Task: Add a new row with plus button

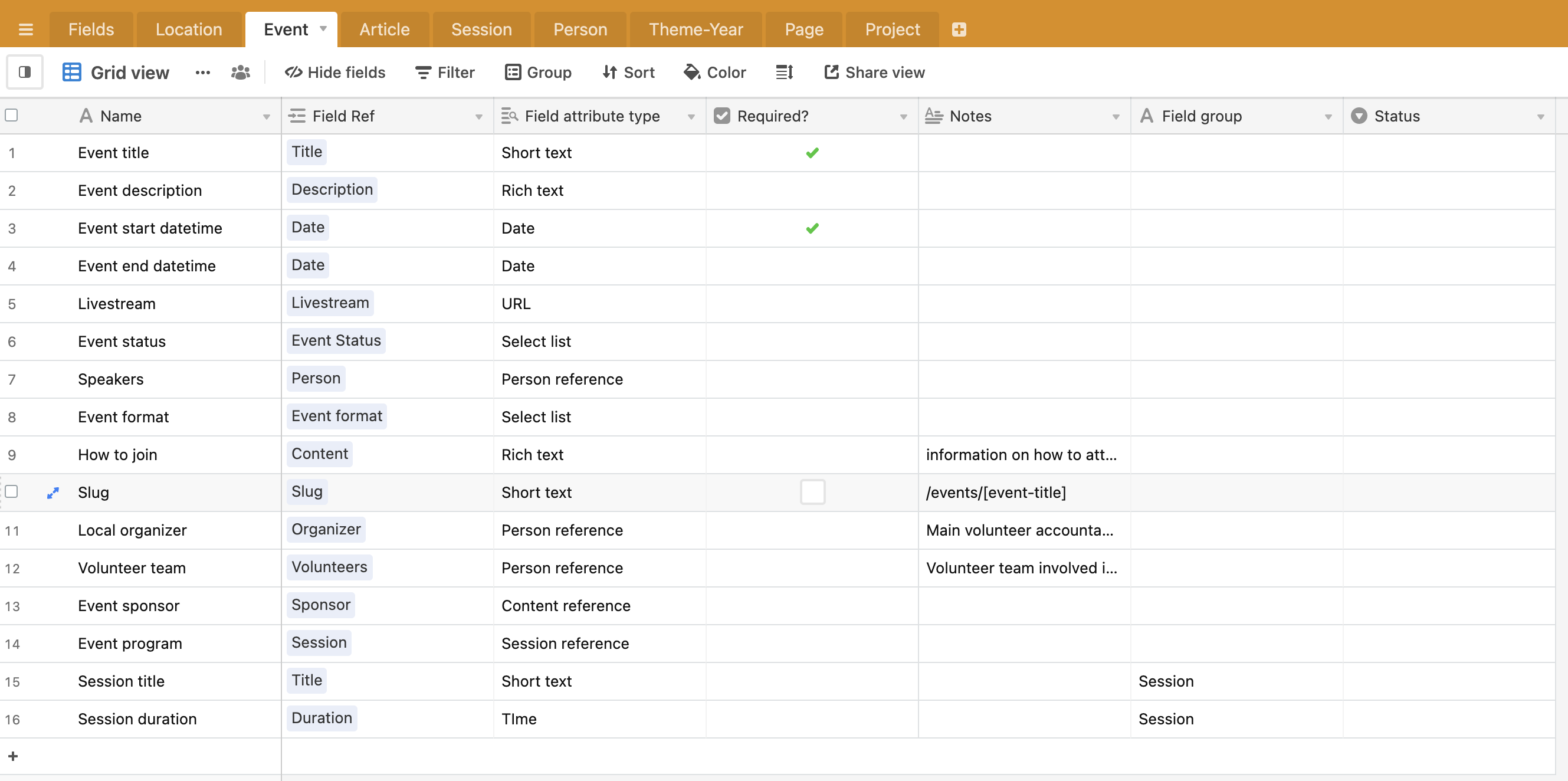Action: pyautogui.click(x=14, y=756)
